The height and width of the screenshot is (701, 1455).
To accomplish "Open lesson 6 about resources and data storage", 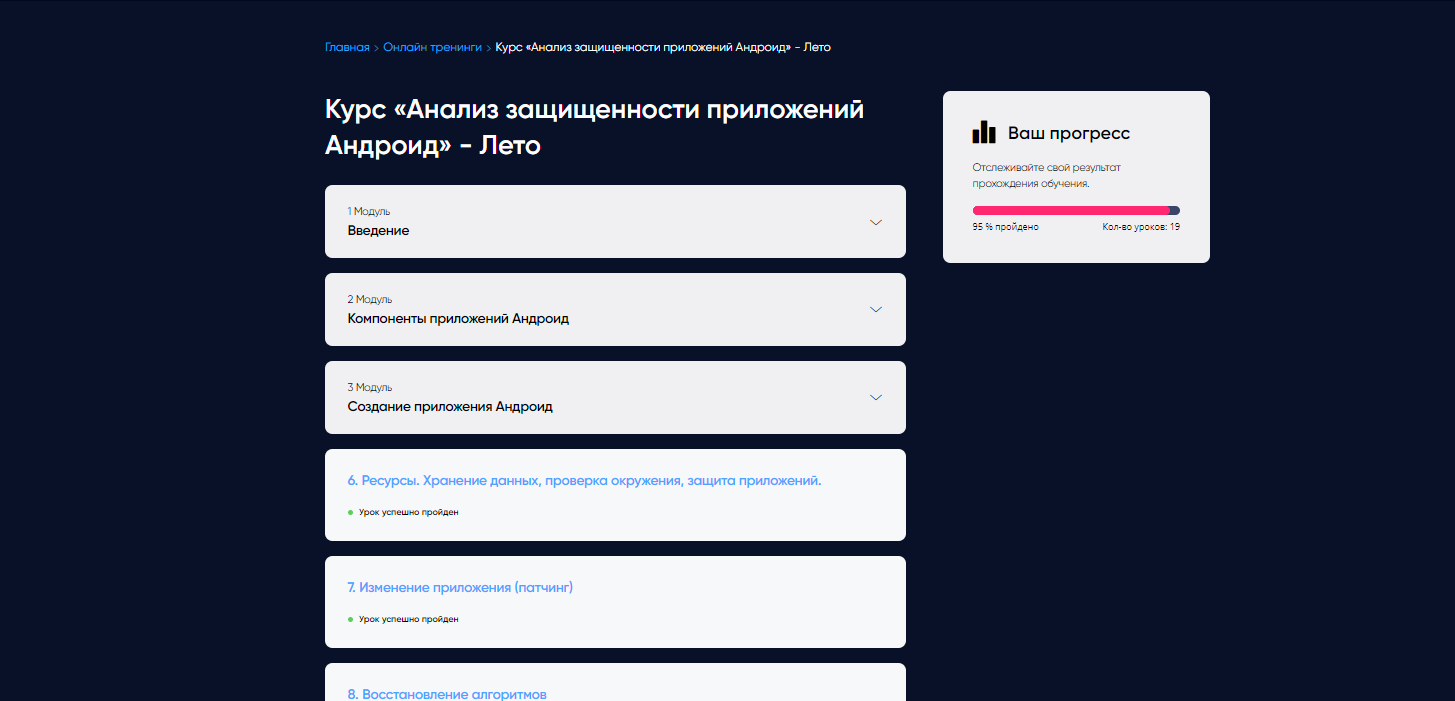I will tap(583, 480).
